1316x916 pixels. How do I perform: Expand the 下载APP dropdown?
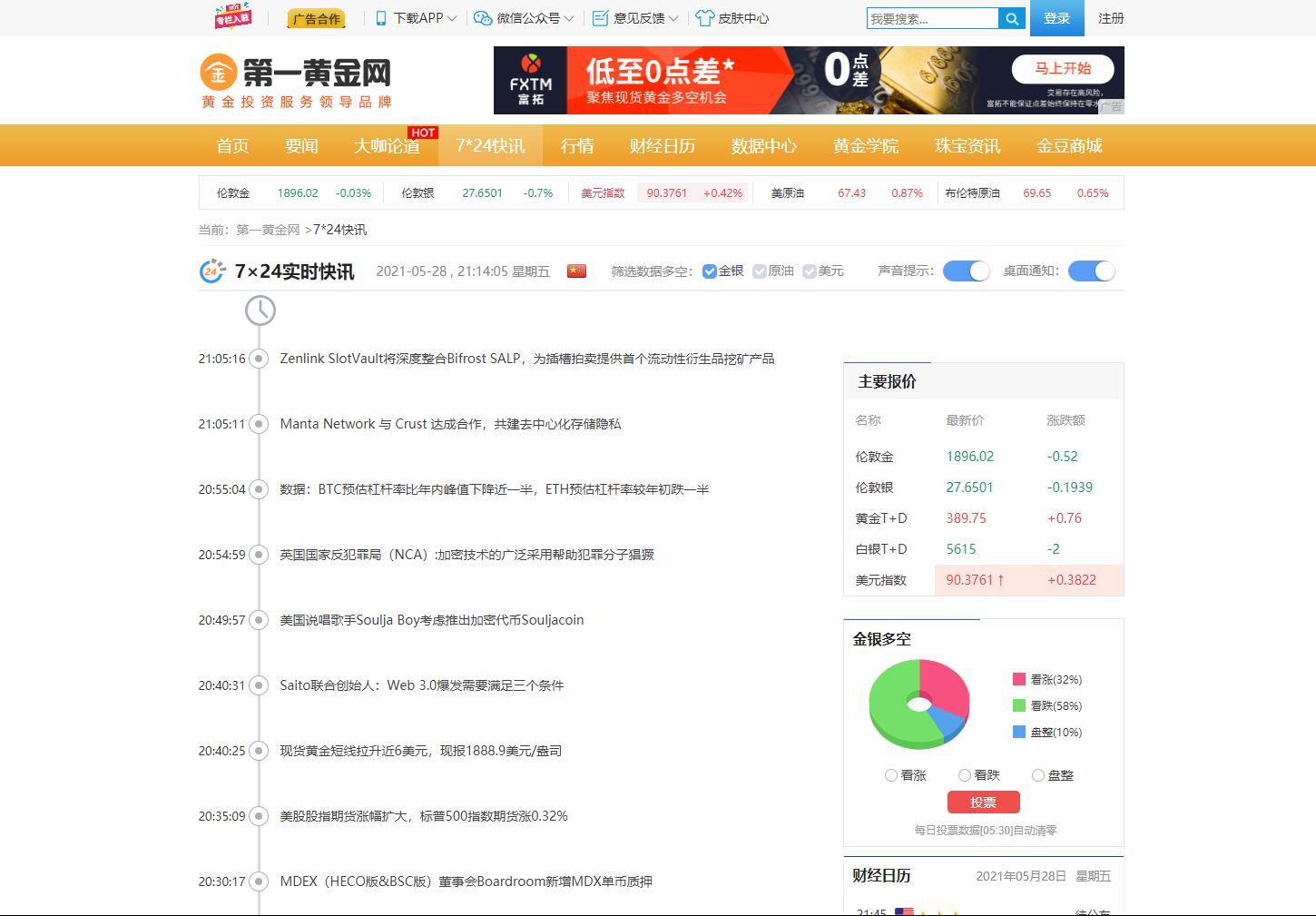(x=453, y=17)
